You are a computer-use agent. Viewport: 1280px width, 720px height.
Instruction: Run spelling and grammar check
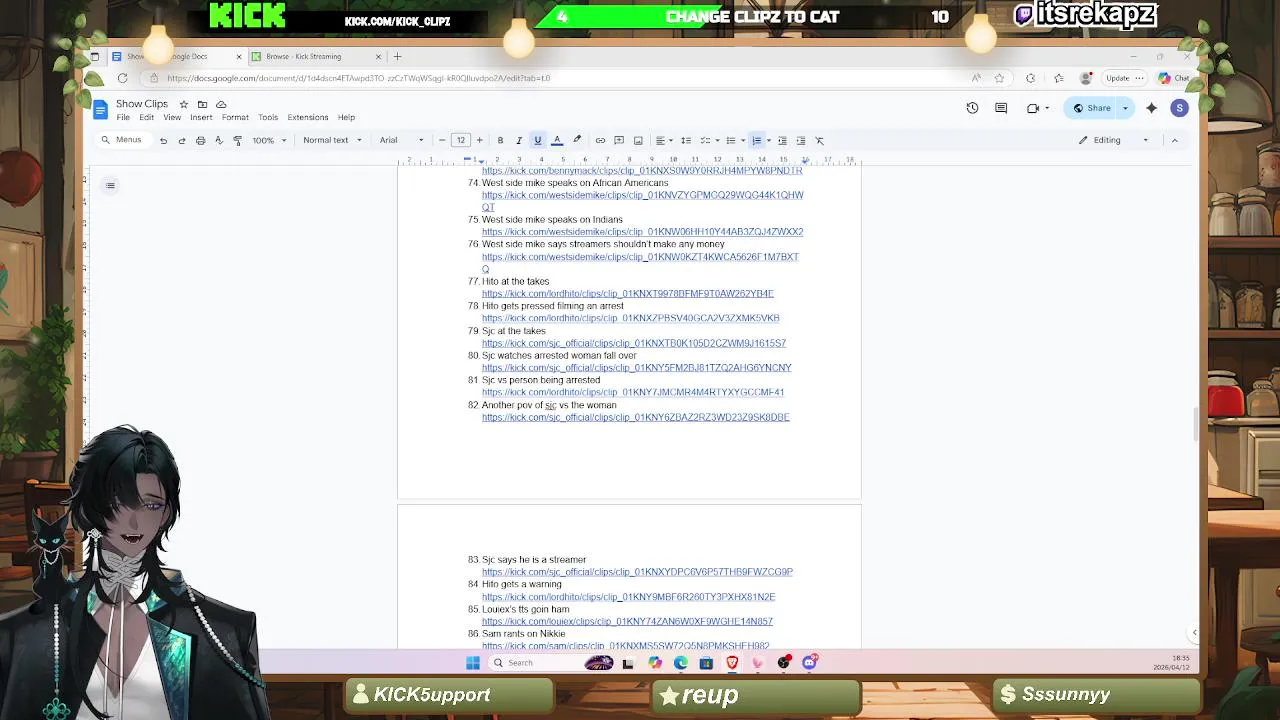pos(219,140)
